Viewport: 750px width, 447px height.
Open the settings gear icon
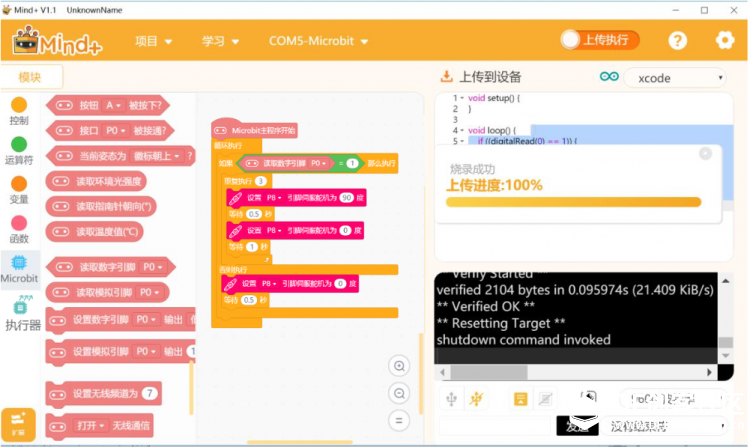pyautogui.click(x=725, y=40)
